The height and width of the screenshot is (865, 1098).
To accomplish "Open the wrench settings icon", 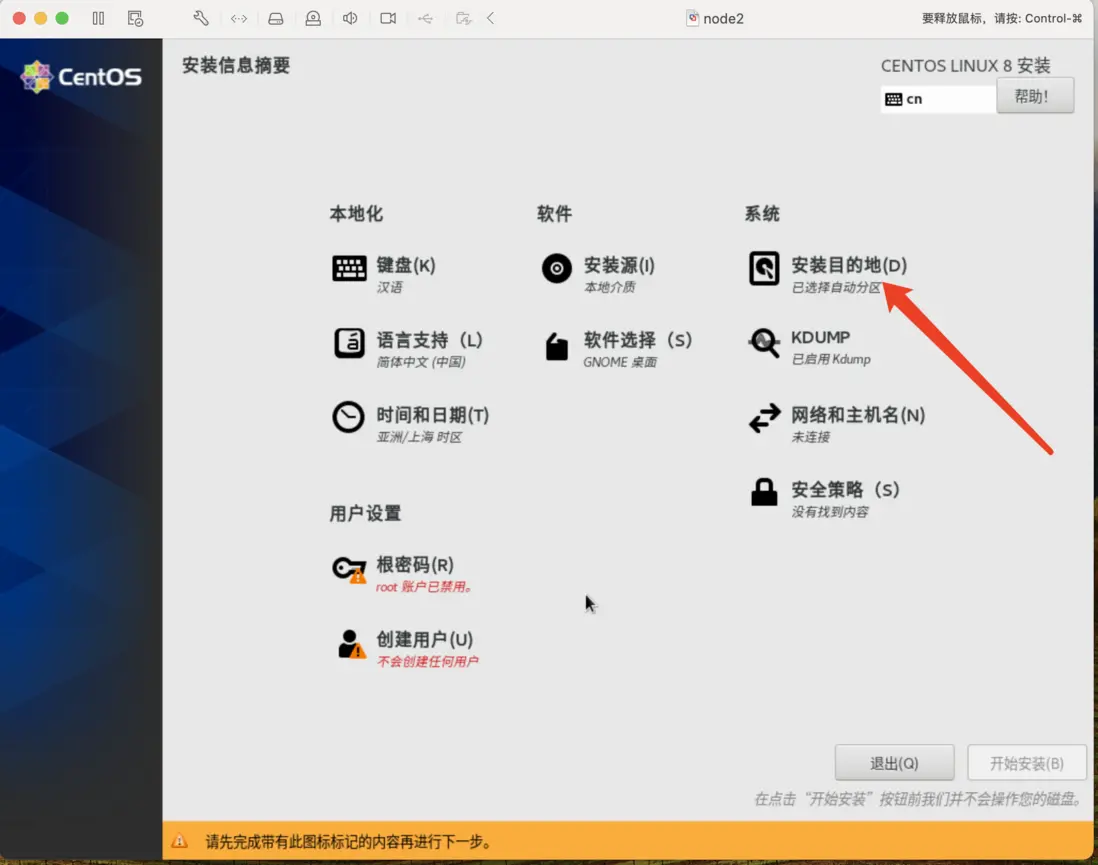I will [201, 18].
